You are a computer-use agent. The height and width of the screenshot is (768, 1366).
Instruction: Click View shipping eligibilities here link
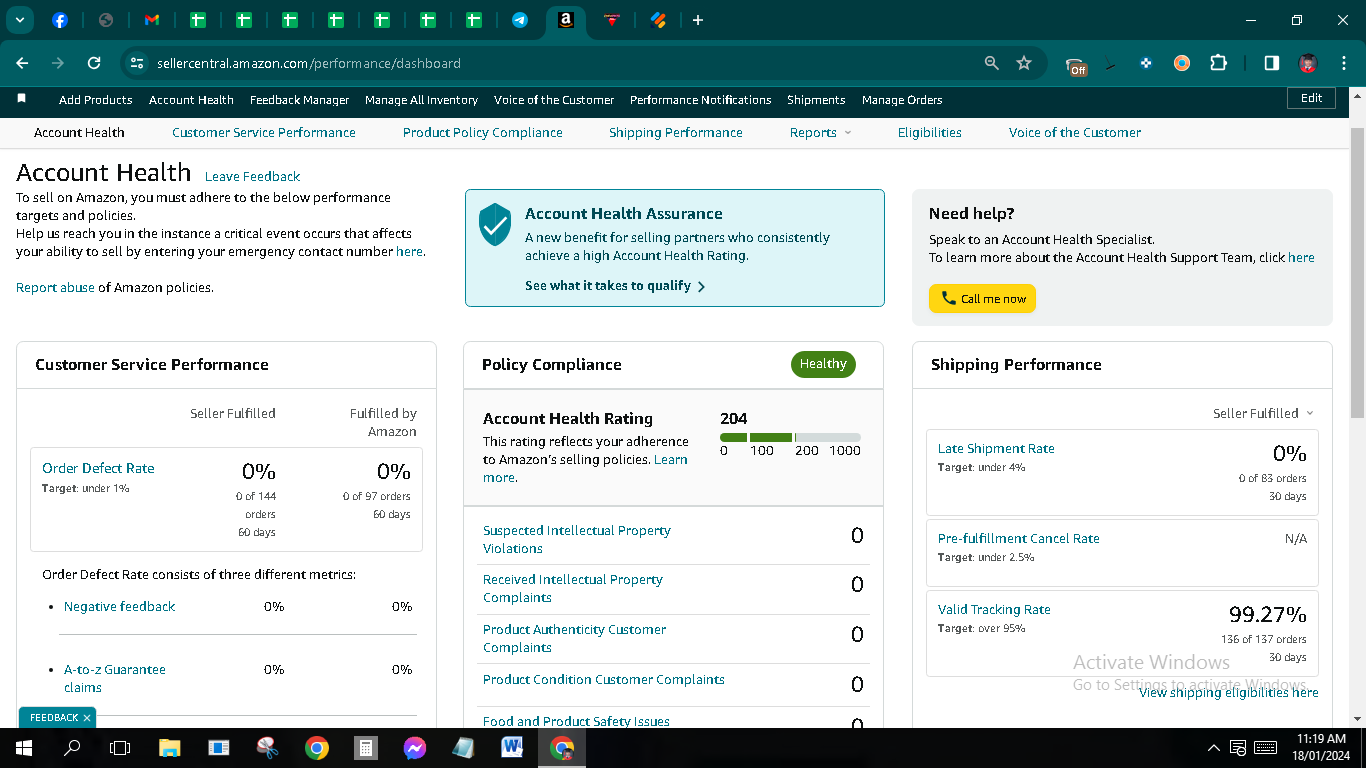click(1229, 693)
